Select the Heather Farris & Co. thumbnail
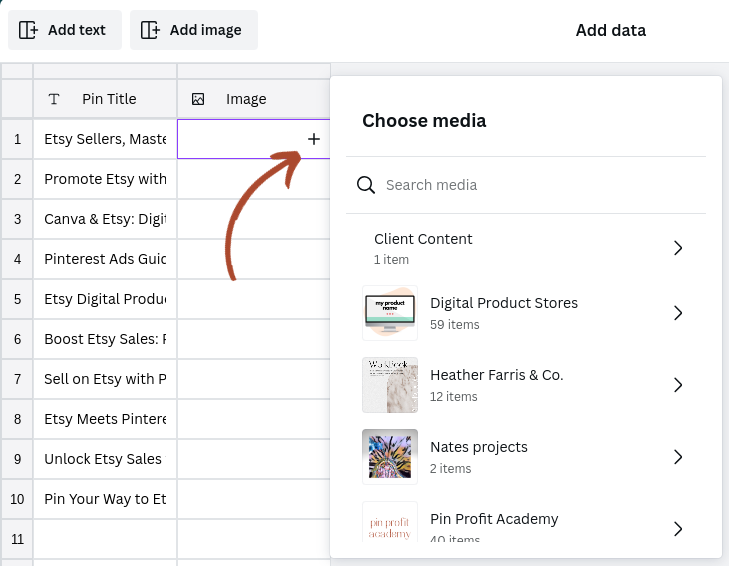The image size is (729, 566). point(390,385)
